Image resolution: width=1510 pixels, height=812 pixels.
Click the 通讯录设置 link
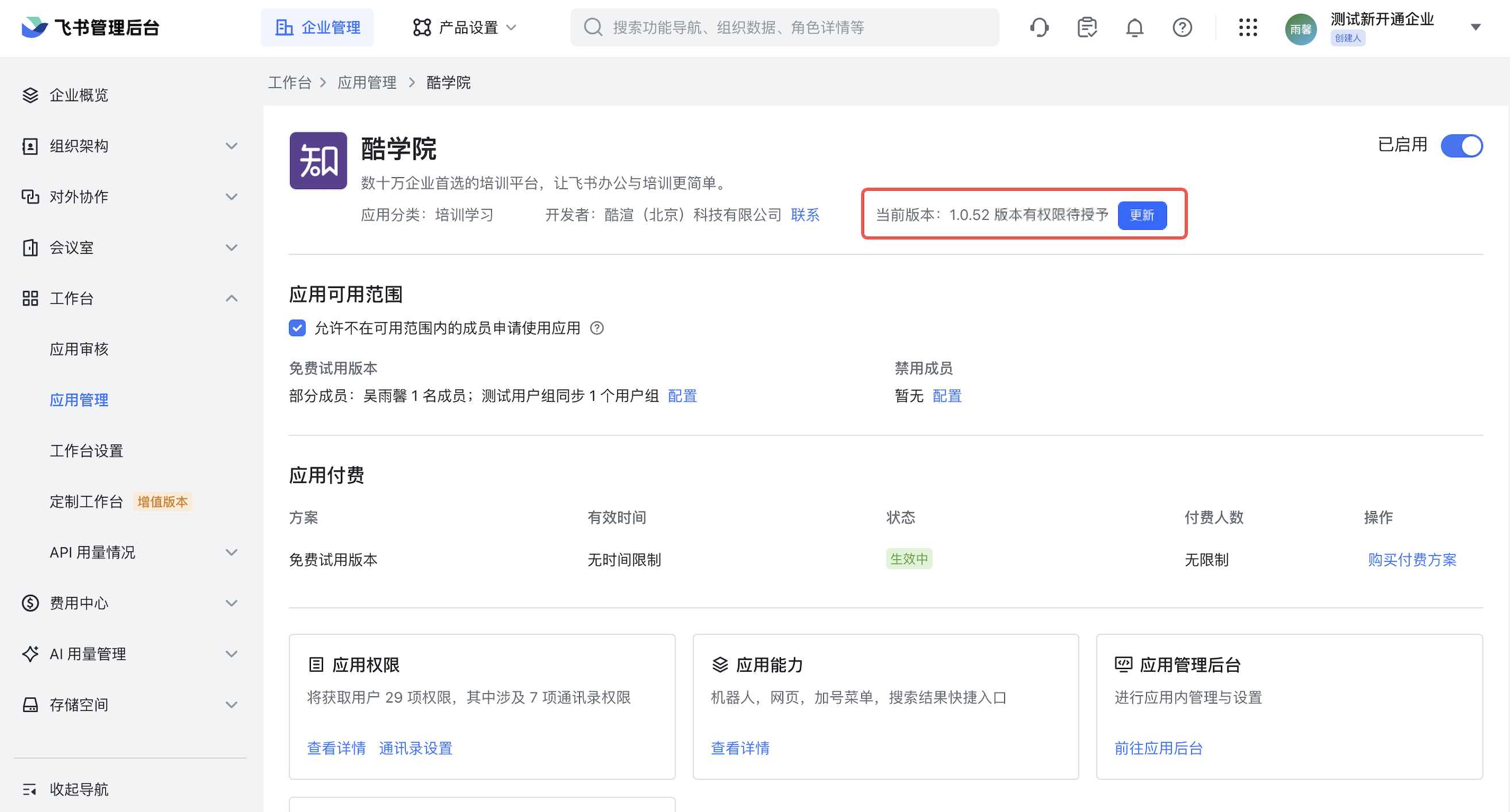click(415, 748)
